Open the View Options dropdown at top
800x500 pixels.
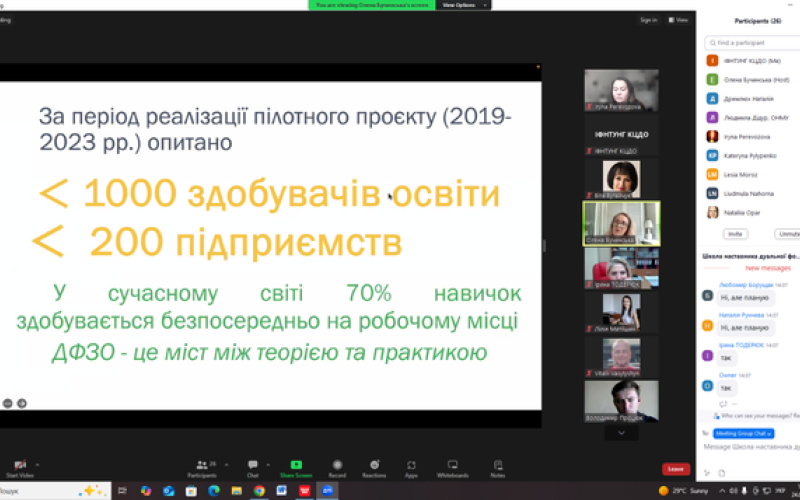tap(463, 5)
